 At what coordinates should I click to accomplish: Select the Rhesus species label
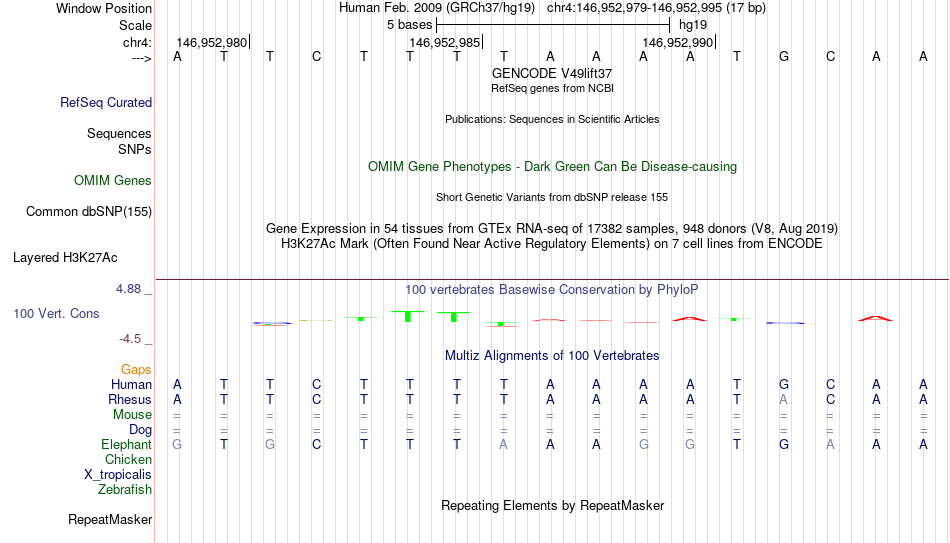tap(130, 399)
